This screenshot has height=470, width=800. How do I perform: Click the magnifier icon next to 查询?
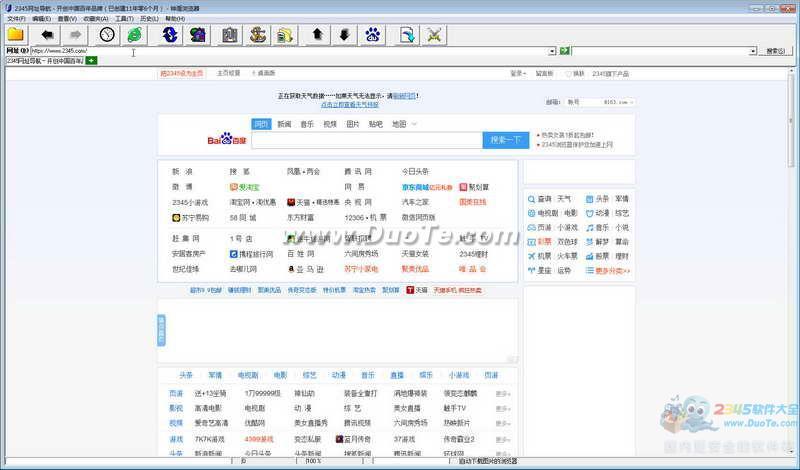click(531, 199)
